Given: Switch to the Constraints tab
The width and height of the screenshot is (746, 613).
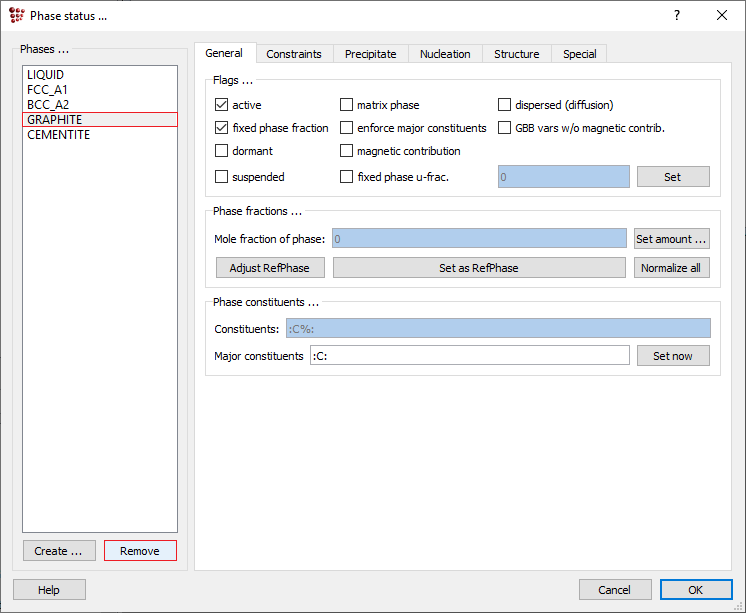Looking at the screenshot, I should (x=294, y=54).
